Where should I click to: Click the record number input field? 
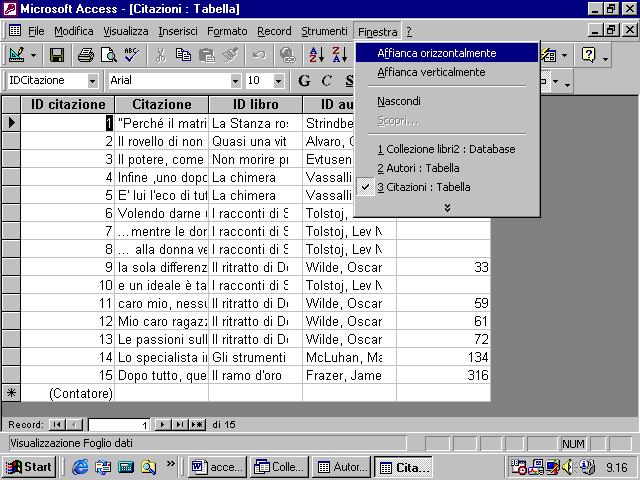click(119, 425)
